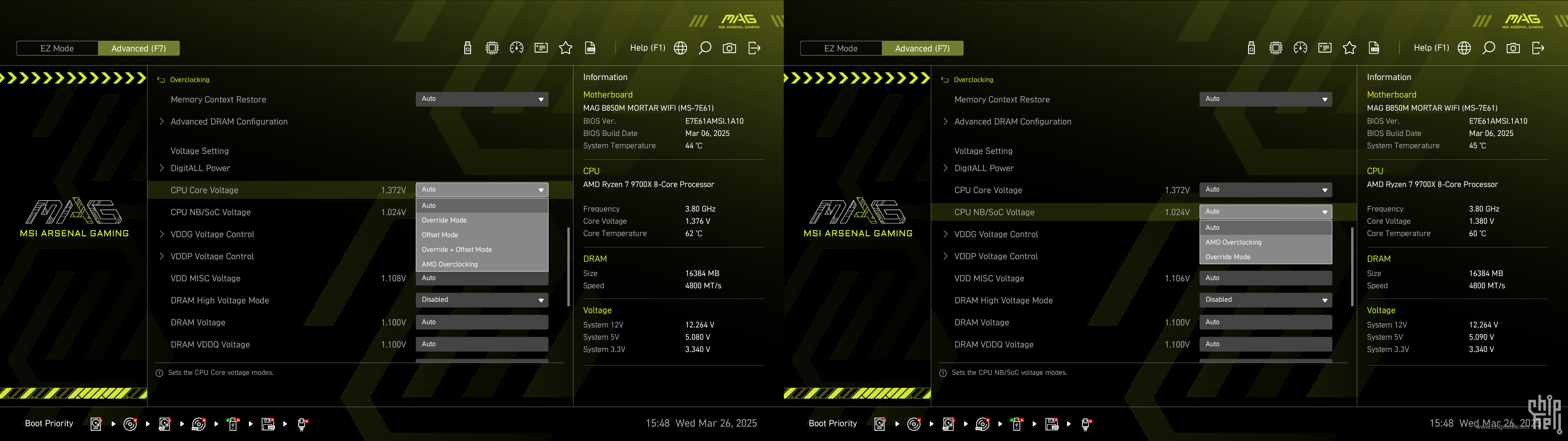This screenshot has width=1568, height=441.
Task: Select USB floppy boot device, left Boot Priority
Action: [x=268, y=424]
